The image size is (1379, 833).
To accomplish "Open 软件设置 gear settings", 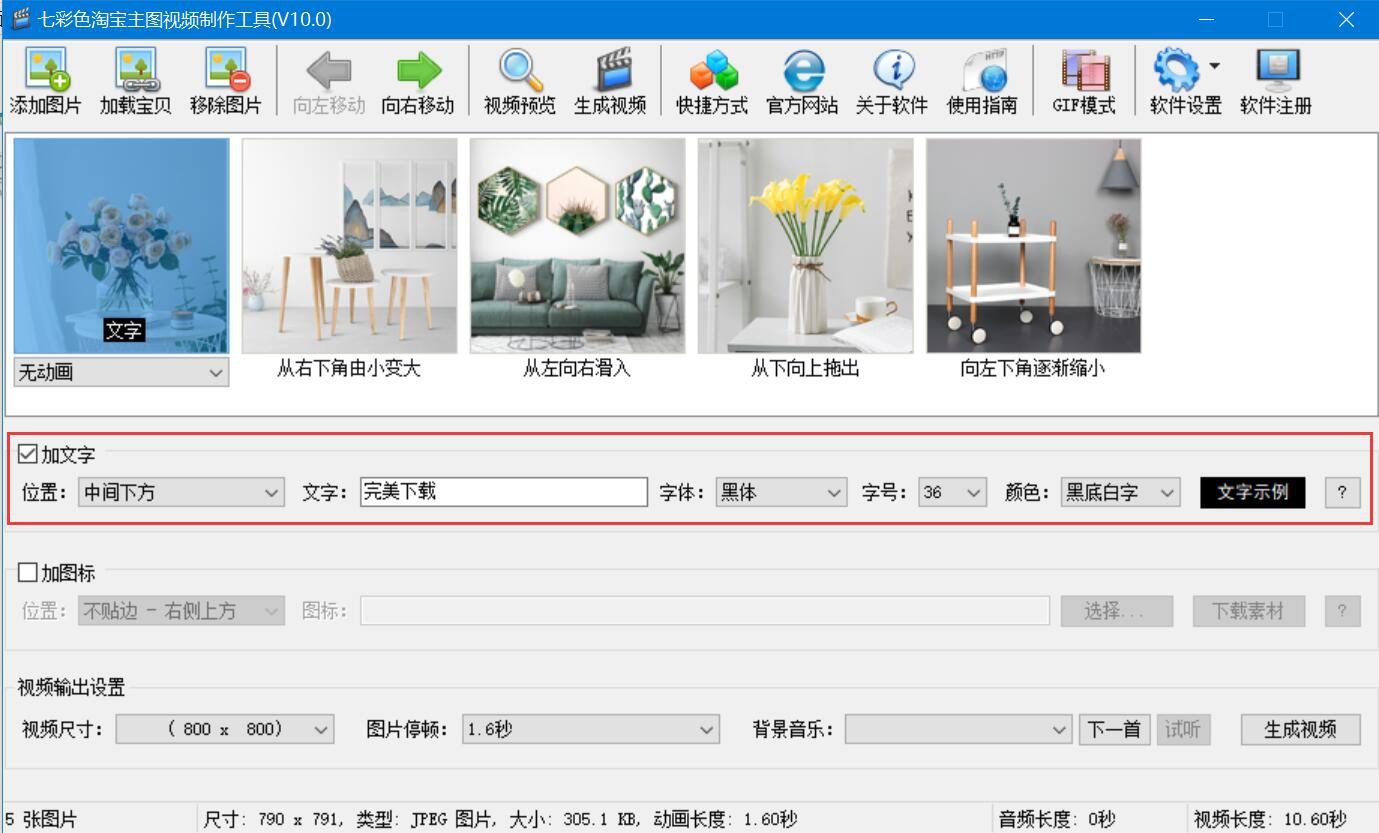I will tap(1178, 81).
